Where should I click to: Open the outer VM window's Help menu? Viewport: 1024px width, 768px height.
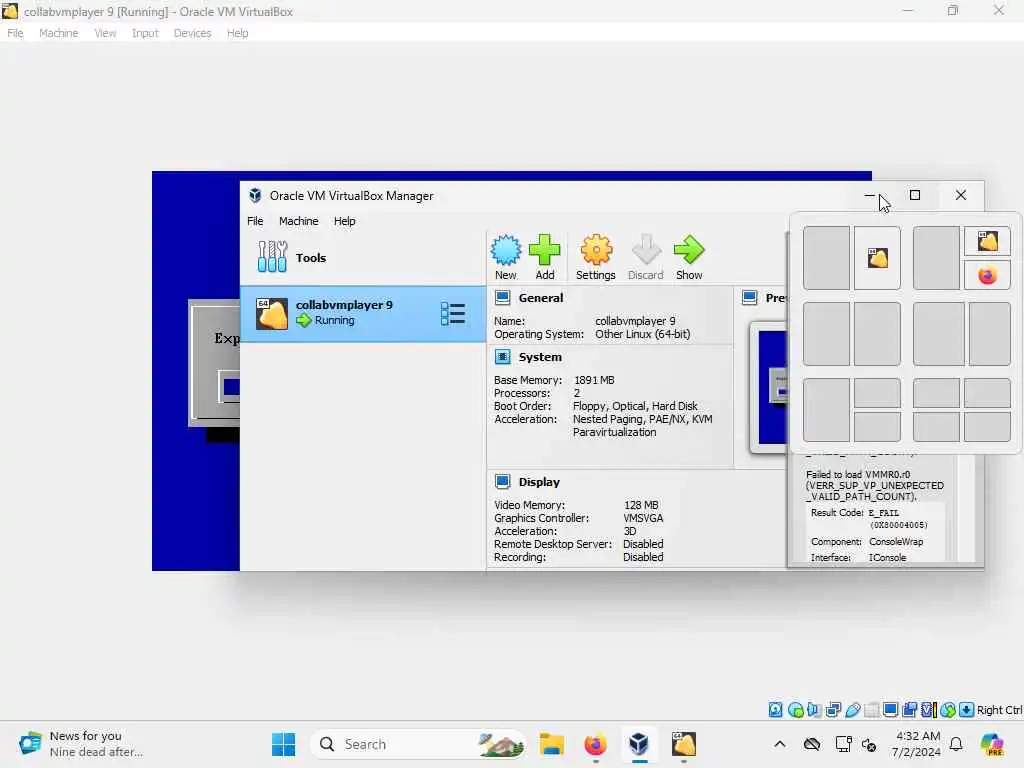click(x=237, y=33)
